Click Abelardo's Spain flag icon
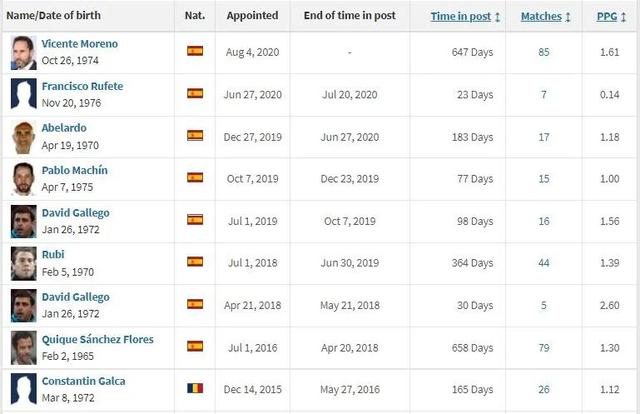The width and height of the screenshot is (640, 414). (x=195, y=136)
